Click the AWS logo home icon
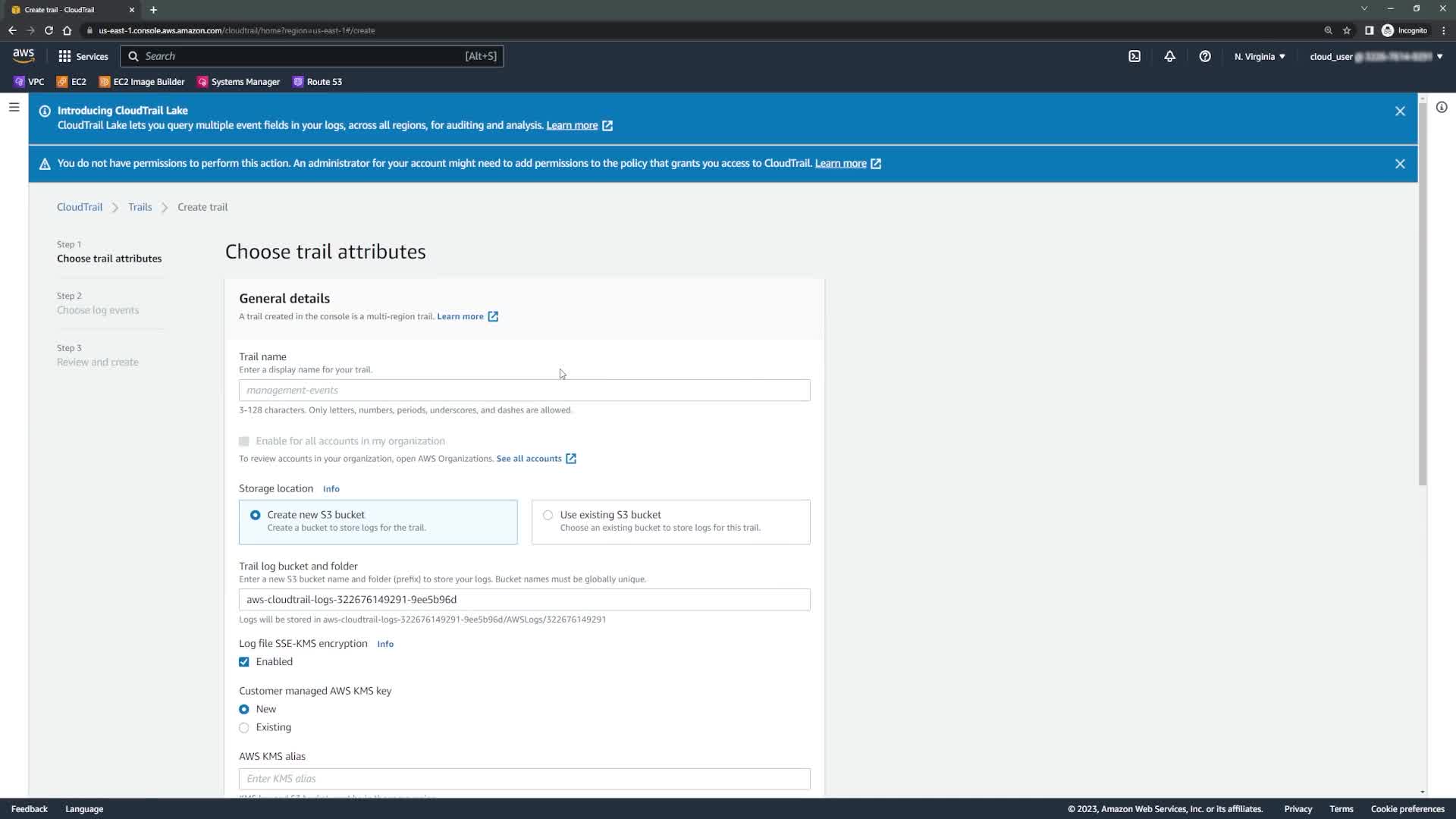This screenshot has height=819, width=1456. [x=24, y=56]
